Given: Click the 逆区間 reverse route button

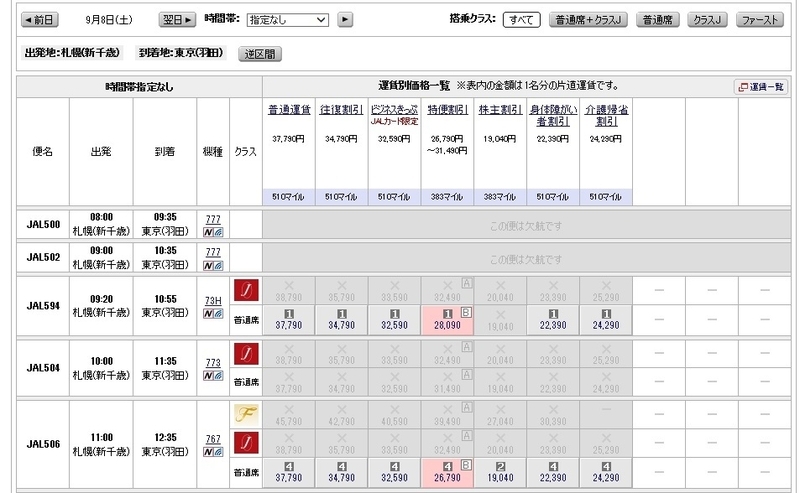Looking at the screenshot, I should pos(260,54).
